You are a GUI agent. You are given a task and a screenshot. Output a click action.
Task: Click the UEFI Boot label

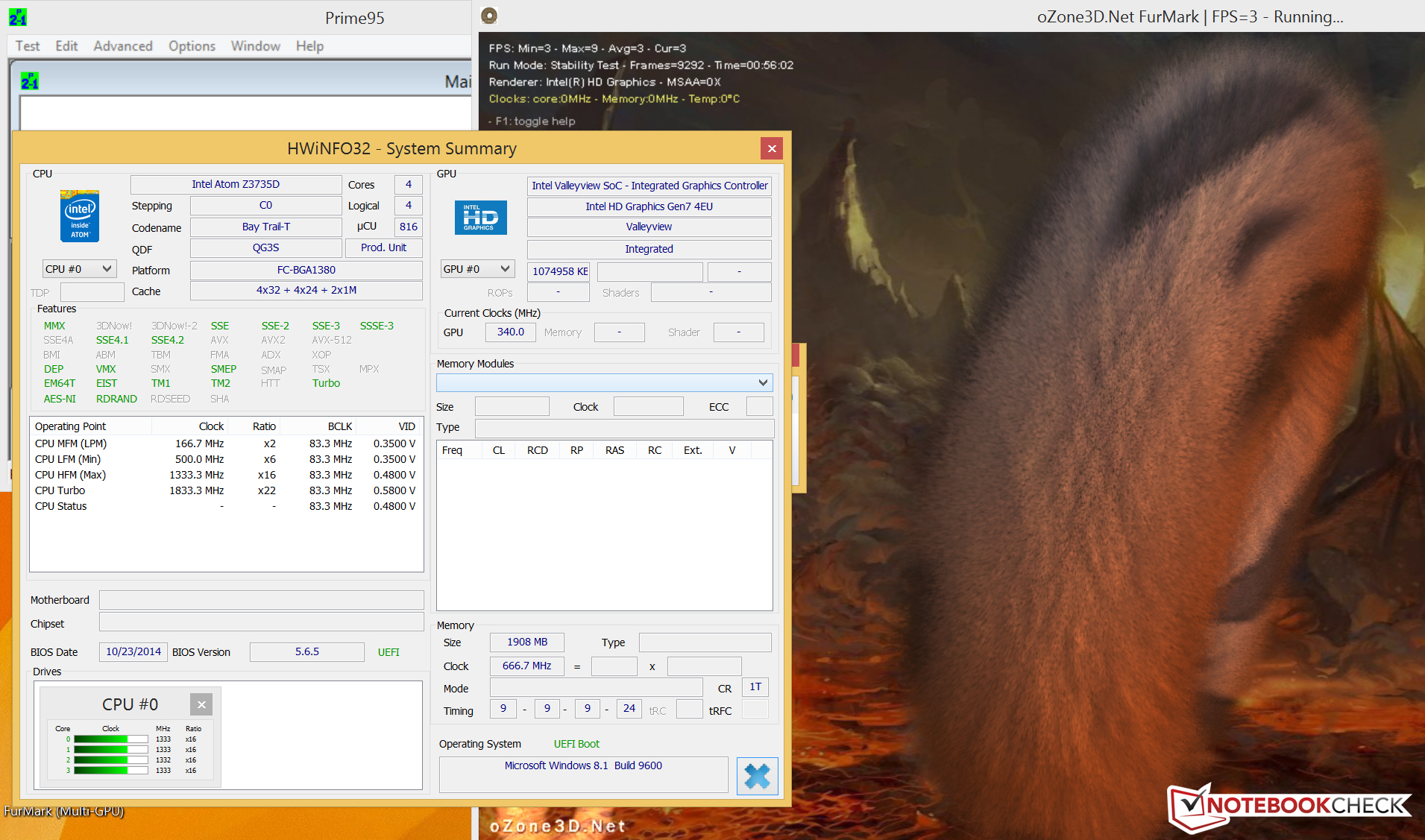(x=576, y=744)
